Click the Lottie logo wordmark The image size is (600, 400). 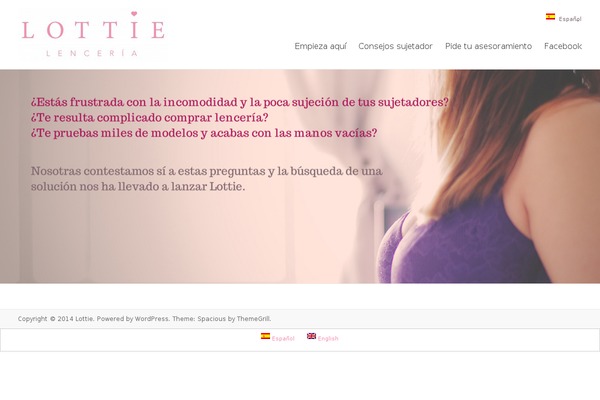(x=93, y=30)
